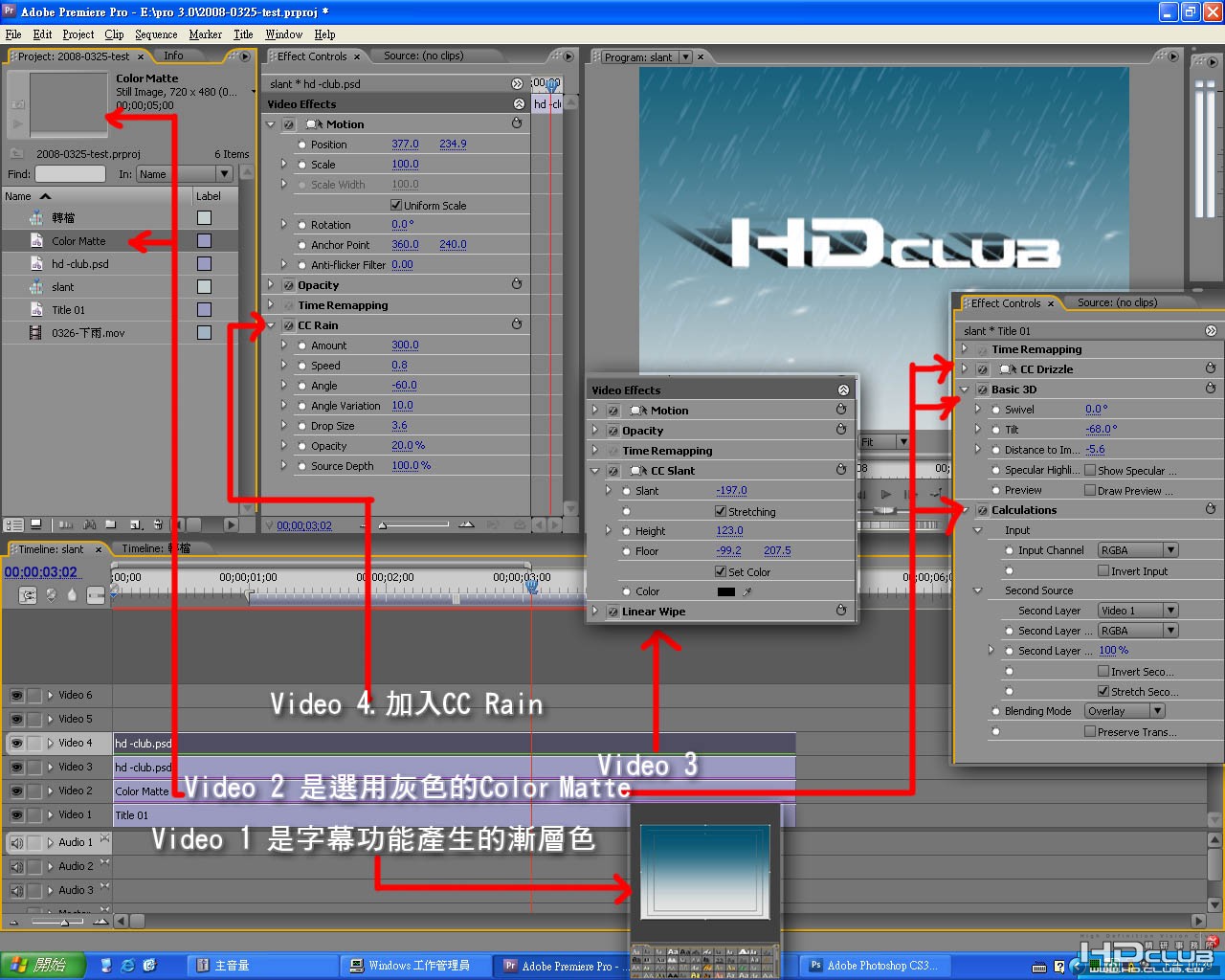The width and height of the screenshot is (1225, 980).
Task: Switch to the Info tab
Action: coord(173,56)
